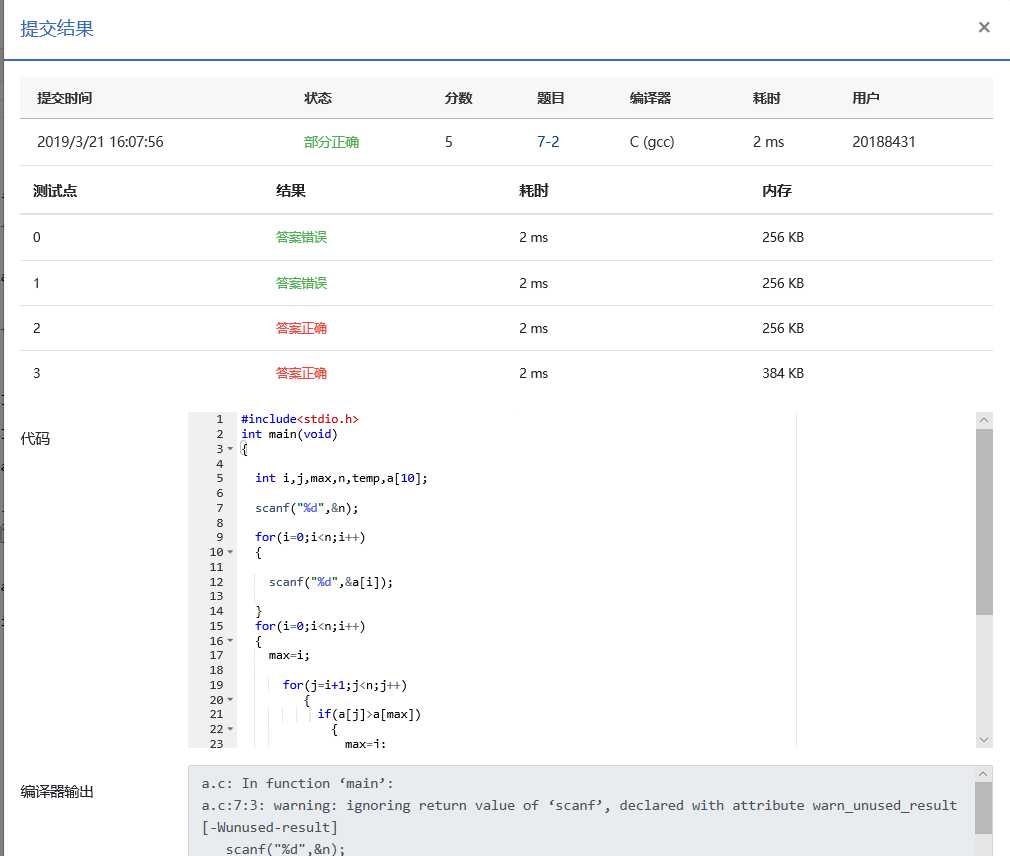Click 384 KB memory value
Viewport: 1010px width, 856px height.
click(783, 373)
